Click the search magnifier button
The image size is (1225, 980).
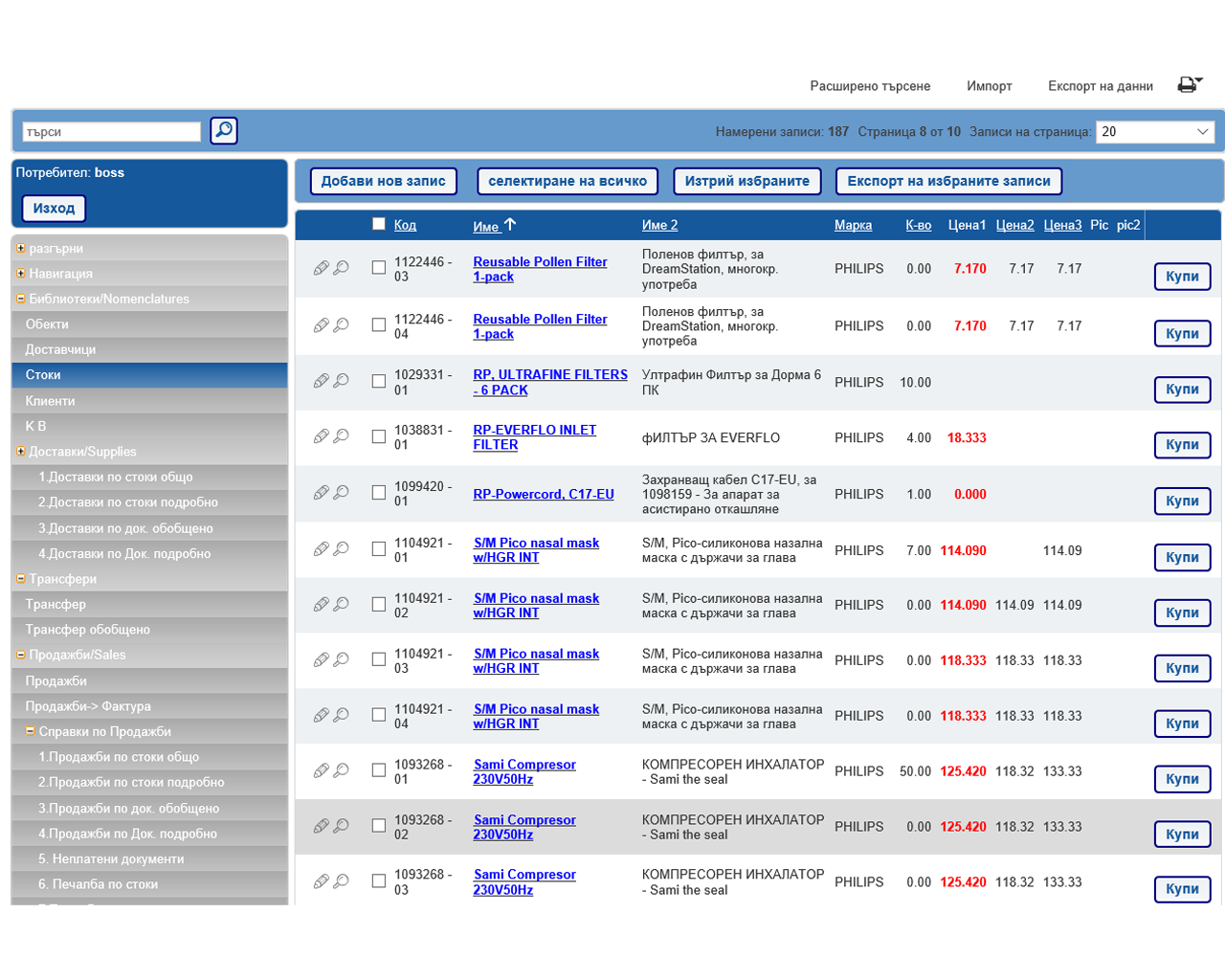coord(224,130)
